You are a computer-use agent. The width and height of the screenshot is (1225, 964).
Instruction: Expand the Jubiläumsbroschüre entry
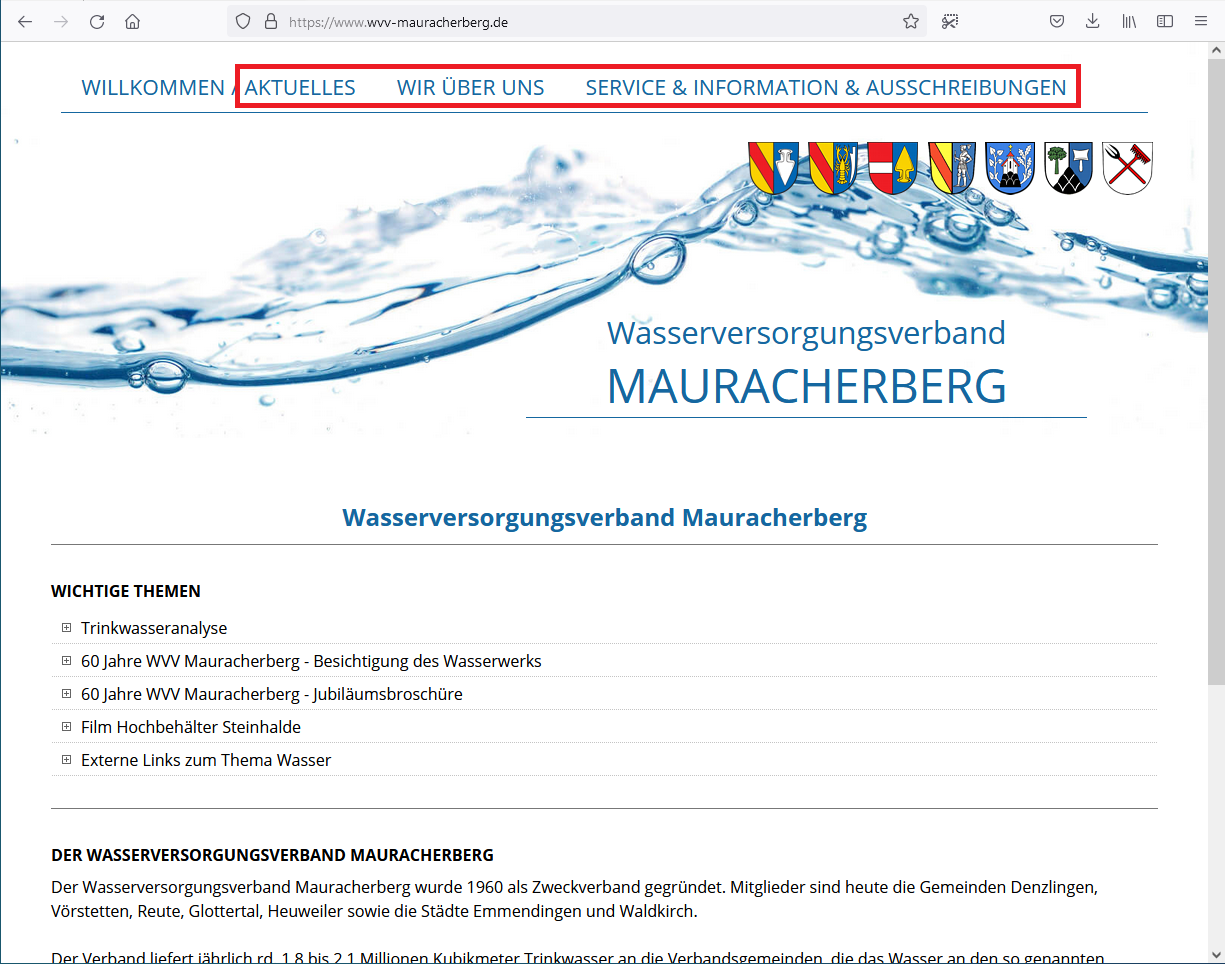tap(271, 694)
